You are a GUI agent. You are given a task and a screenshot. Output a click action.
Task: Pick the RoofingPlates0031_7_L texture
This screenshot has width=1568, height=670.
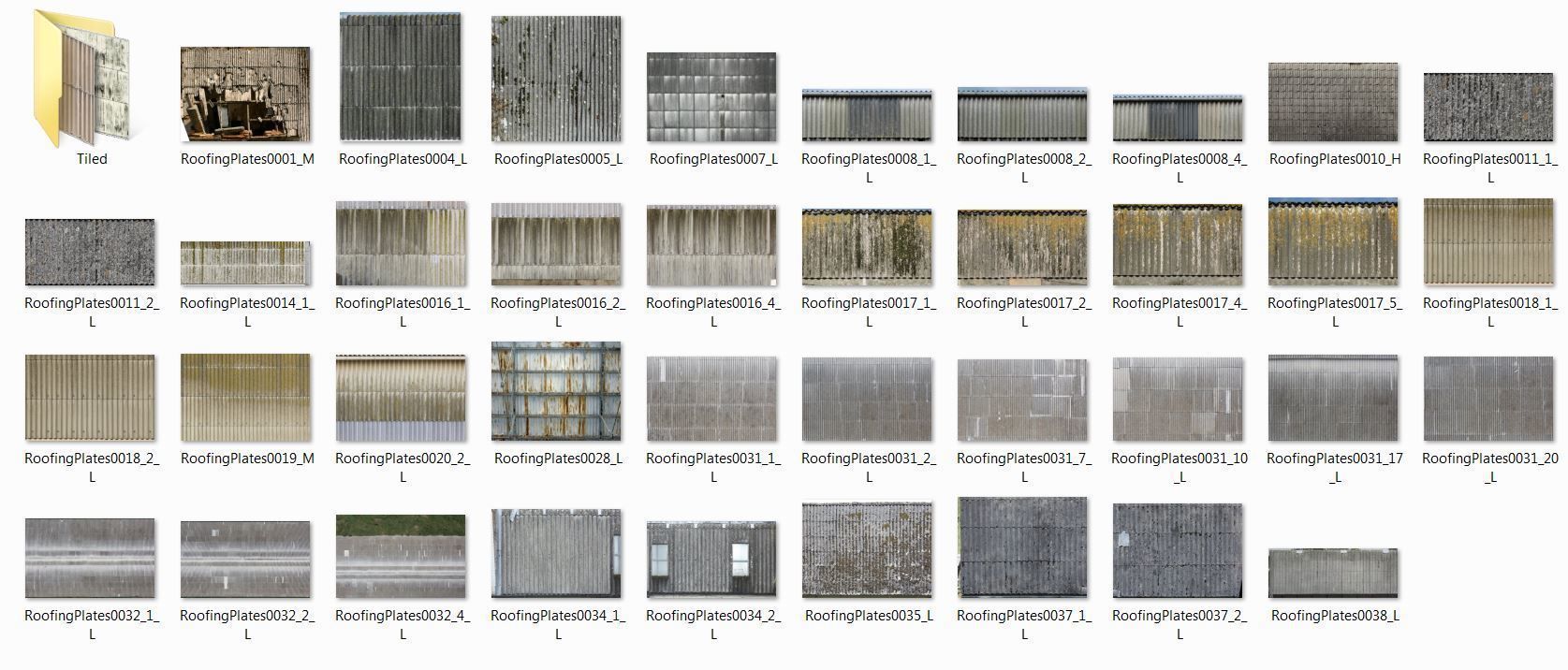(x=1022, y=401)
